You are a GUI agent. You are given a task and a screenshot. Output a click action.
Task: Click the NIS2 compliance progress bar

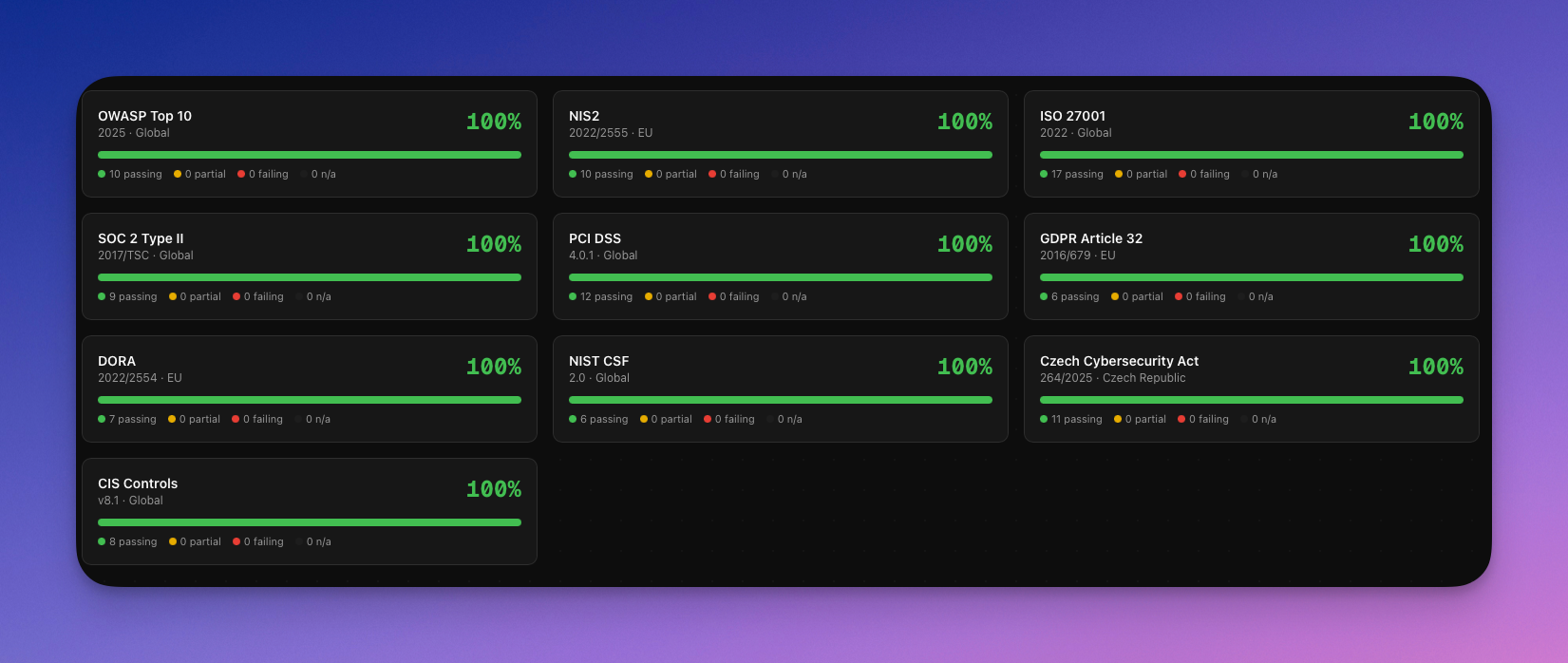pyautogui.click(x=781, y=155)
